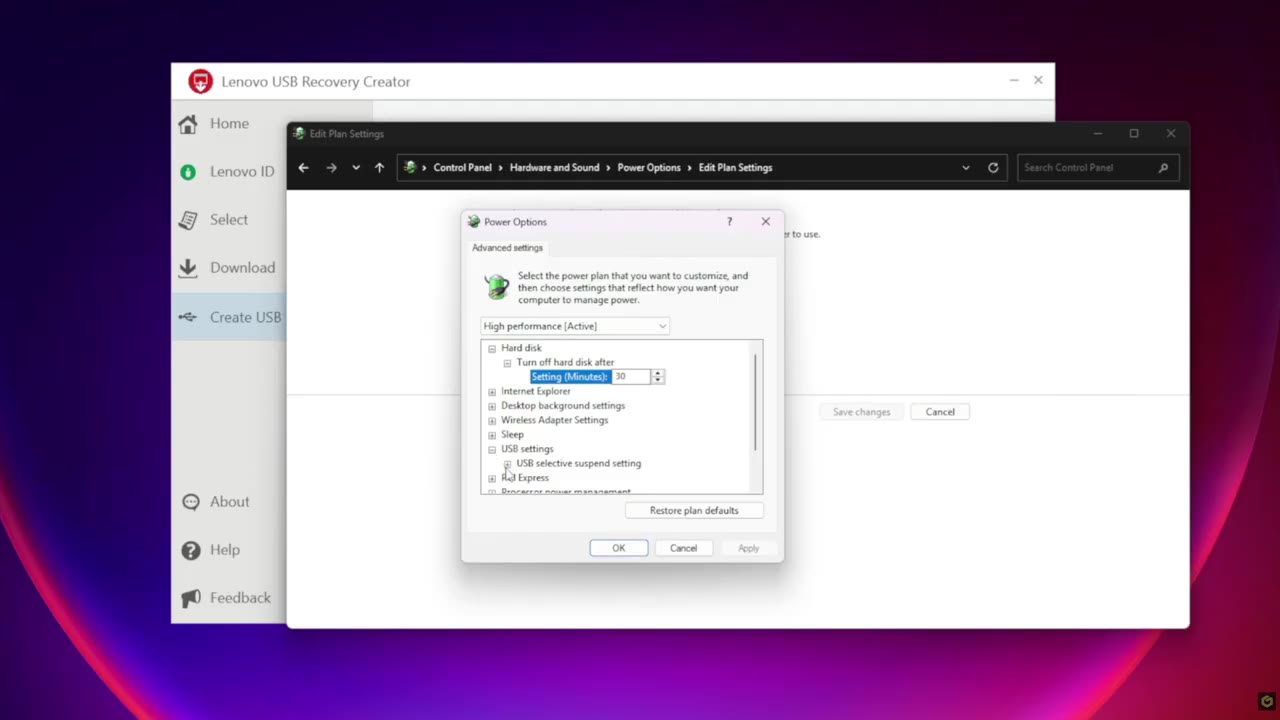
Task: Click the up-one-level arrow in Control Panel
Action: (379, 168)
